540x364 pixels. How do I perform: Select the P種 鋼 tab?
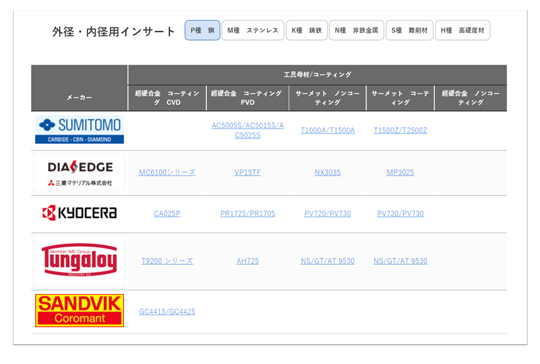tap(202, 30)
